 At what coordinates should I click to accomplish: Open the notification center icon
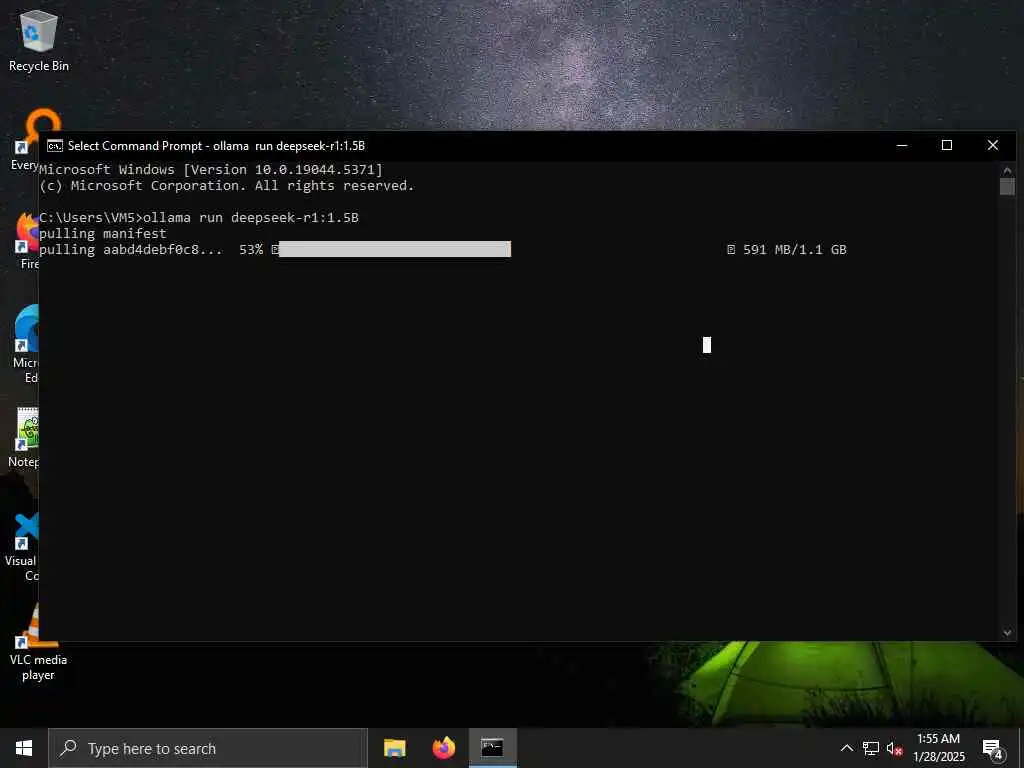point(992,749)
